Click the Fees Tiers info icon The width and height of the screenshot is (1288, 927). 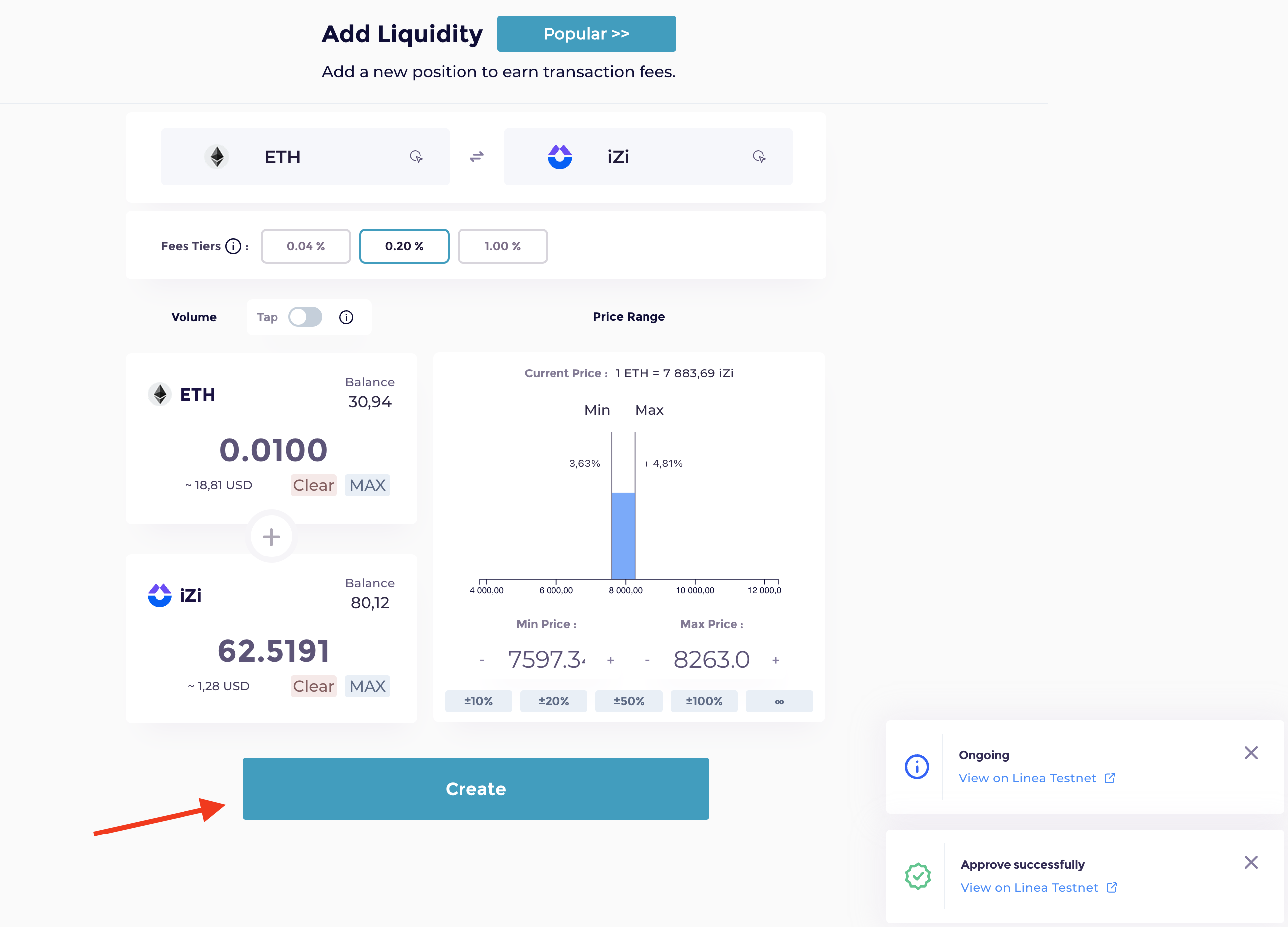[x=233, y=246]
